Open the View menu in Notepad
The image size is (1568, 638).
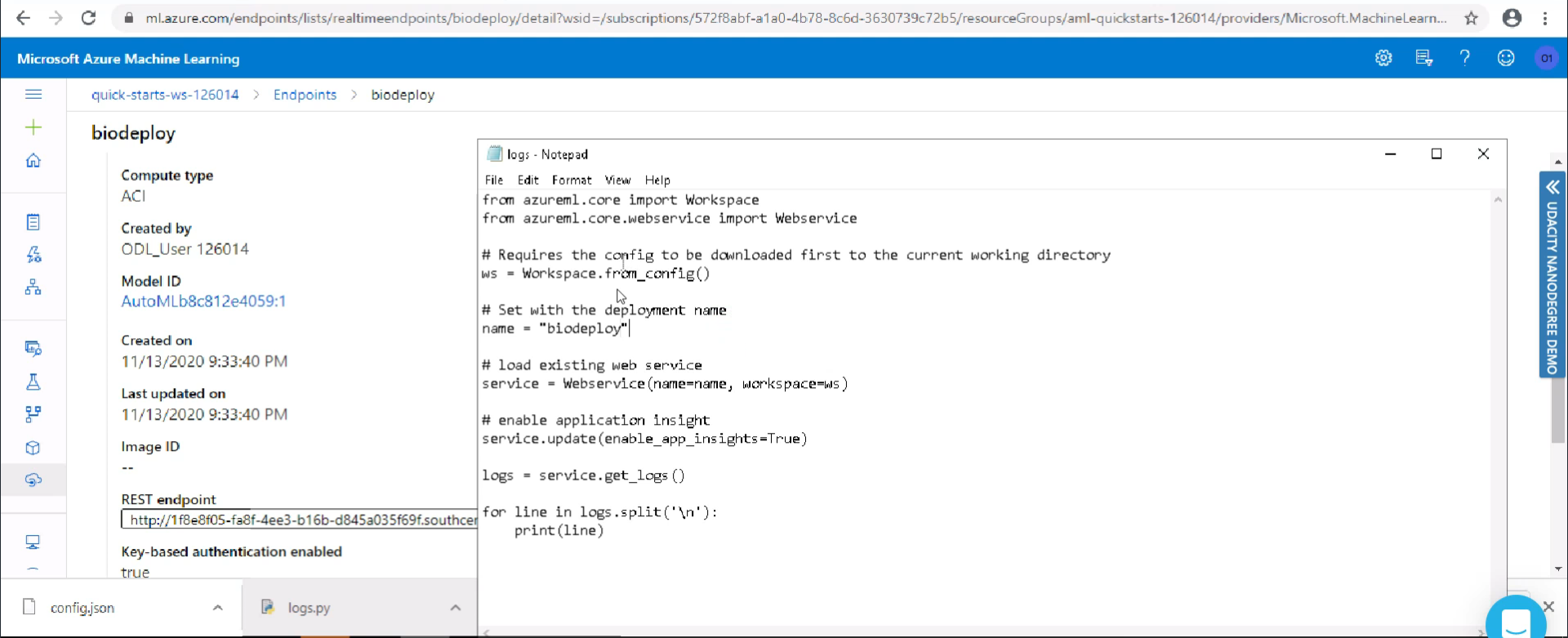(x=617, y=181)
